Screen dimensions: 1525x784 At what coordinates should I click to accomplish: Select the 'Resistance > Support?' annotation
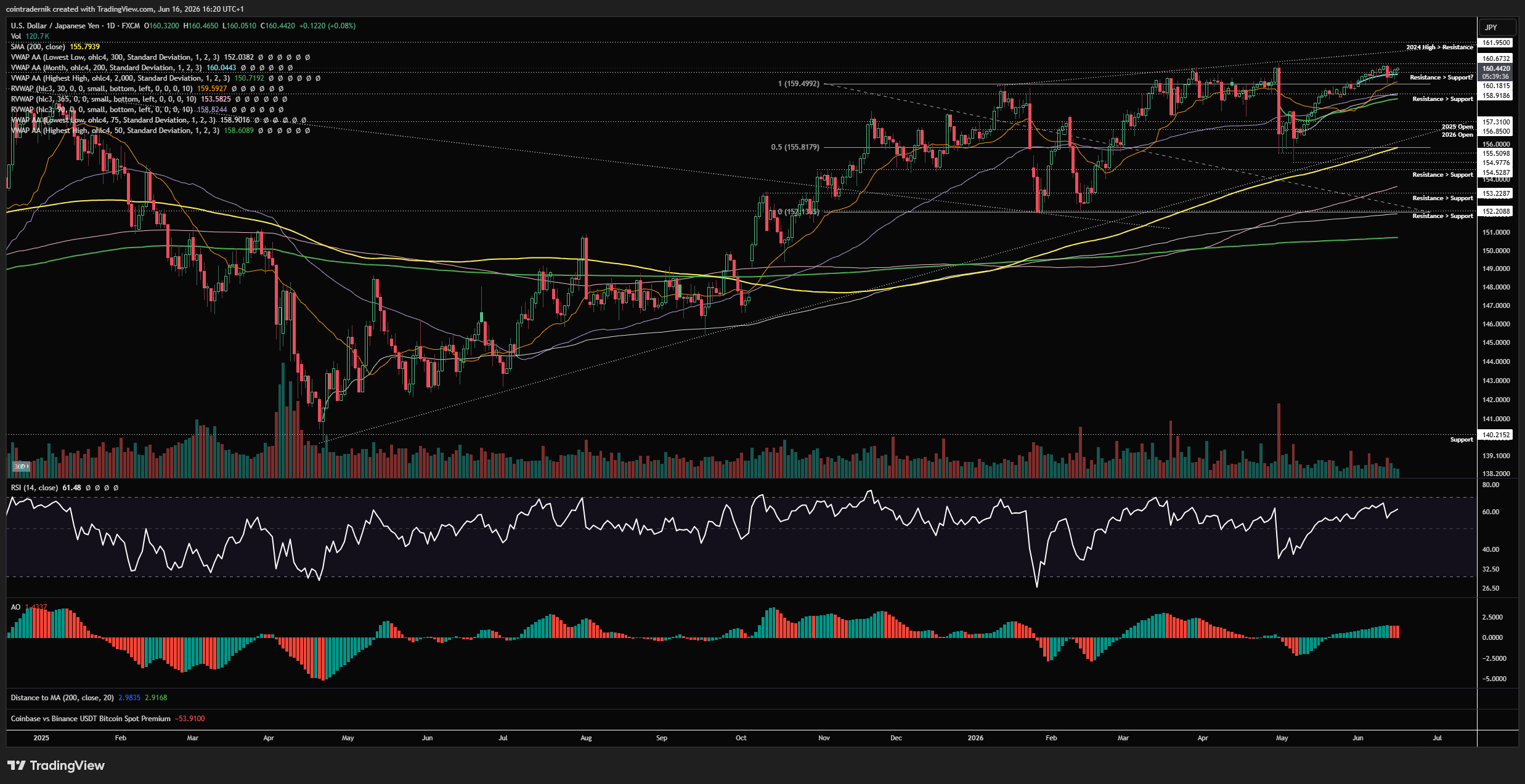point(1441,78)
